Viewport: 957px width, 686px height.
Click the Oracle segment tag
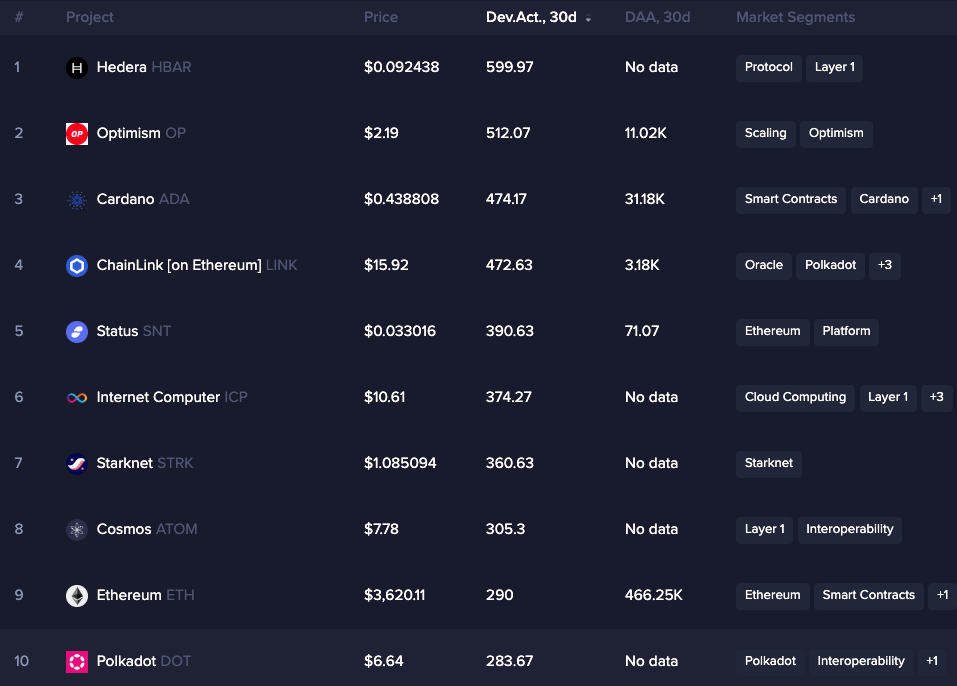764,265
